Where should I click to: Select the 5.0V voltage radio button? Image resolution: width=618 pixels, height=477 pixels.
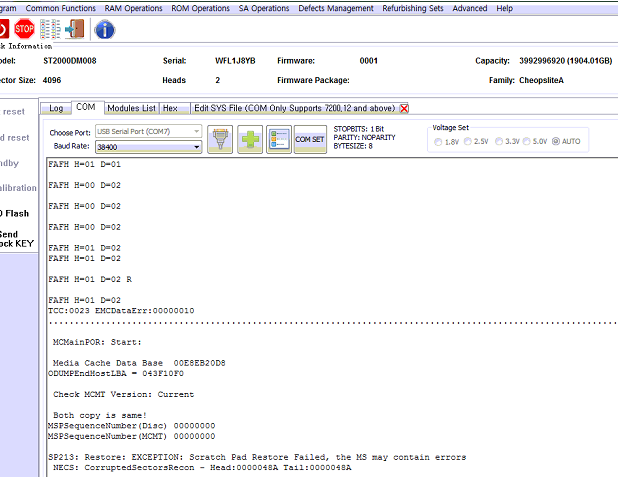(527, 142)
